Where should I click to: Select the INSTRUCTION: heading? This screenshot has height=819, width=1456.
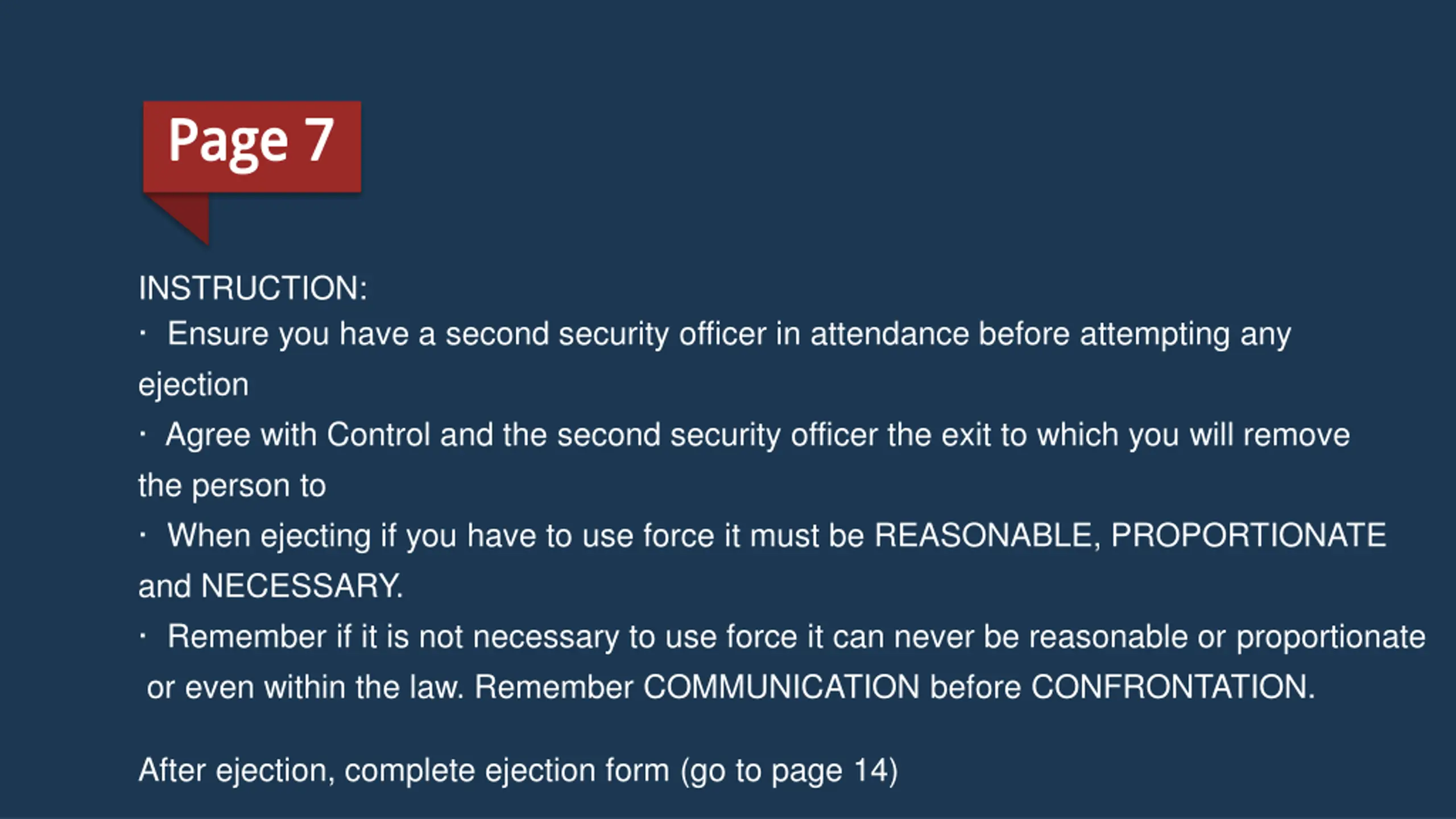253,288
